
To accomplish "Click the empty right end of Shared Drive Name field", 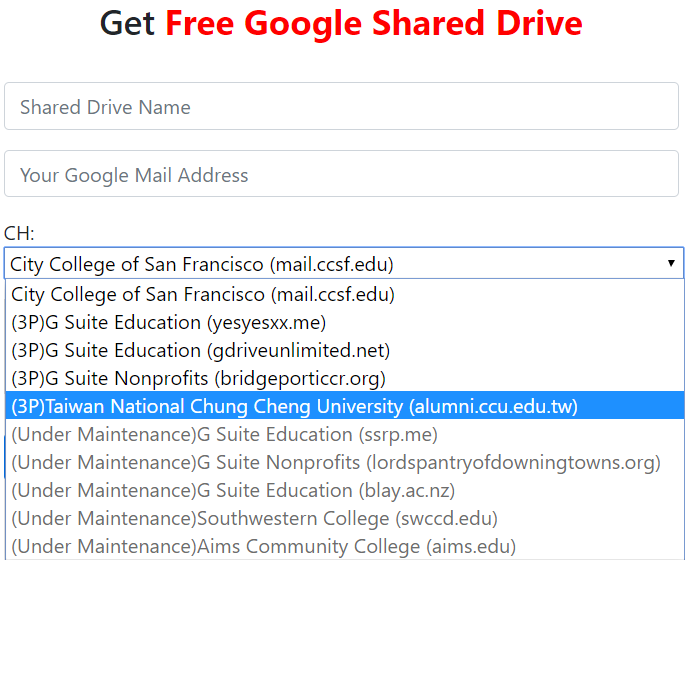I will pos(620,107).
